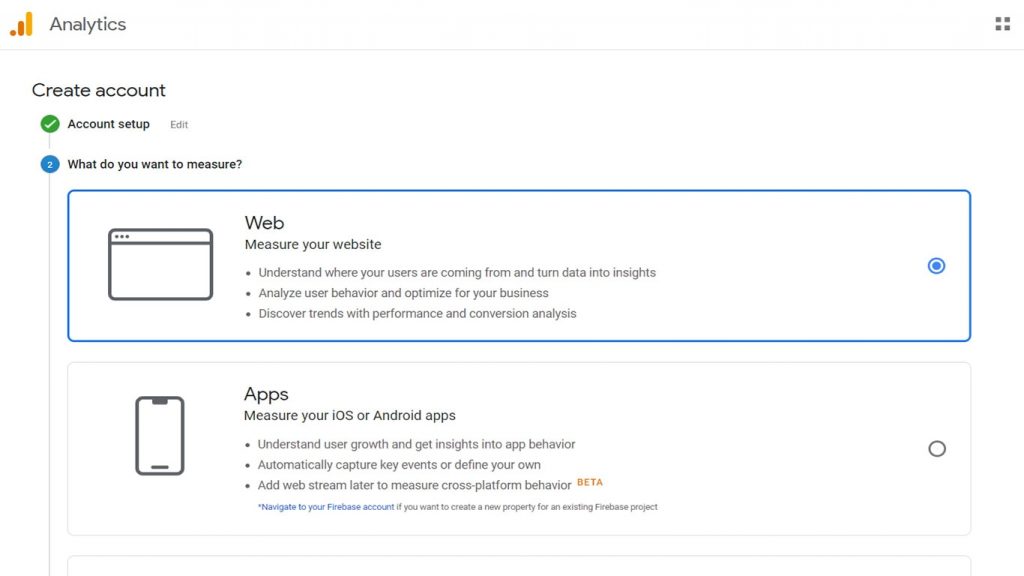Click the blue step 2 circle indicator

pos(50,164)
